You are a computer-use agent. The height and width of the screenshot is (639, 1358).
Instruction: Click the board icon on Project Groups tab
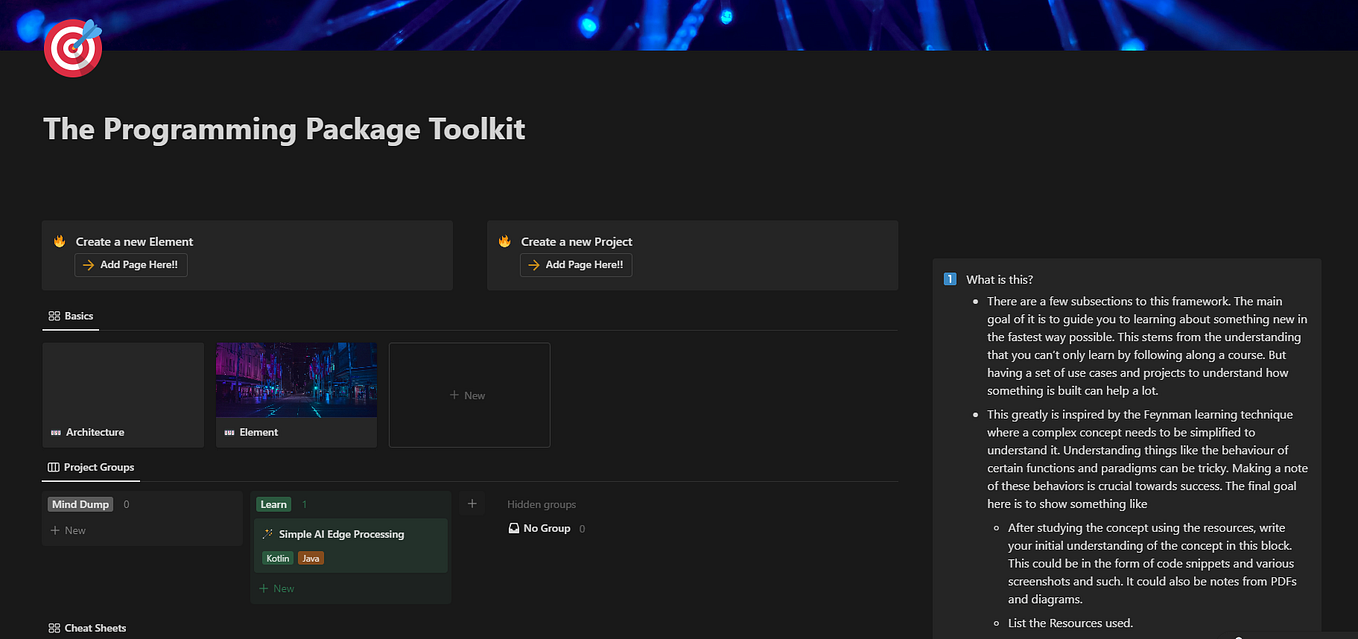pyautogui.click(x=54, y=467)
